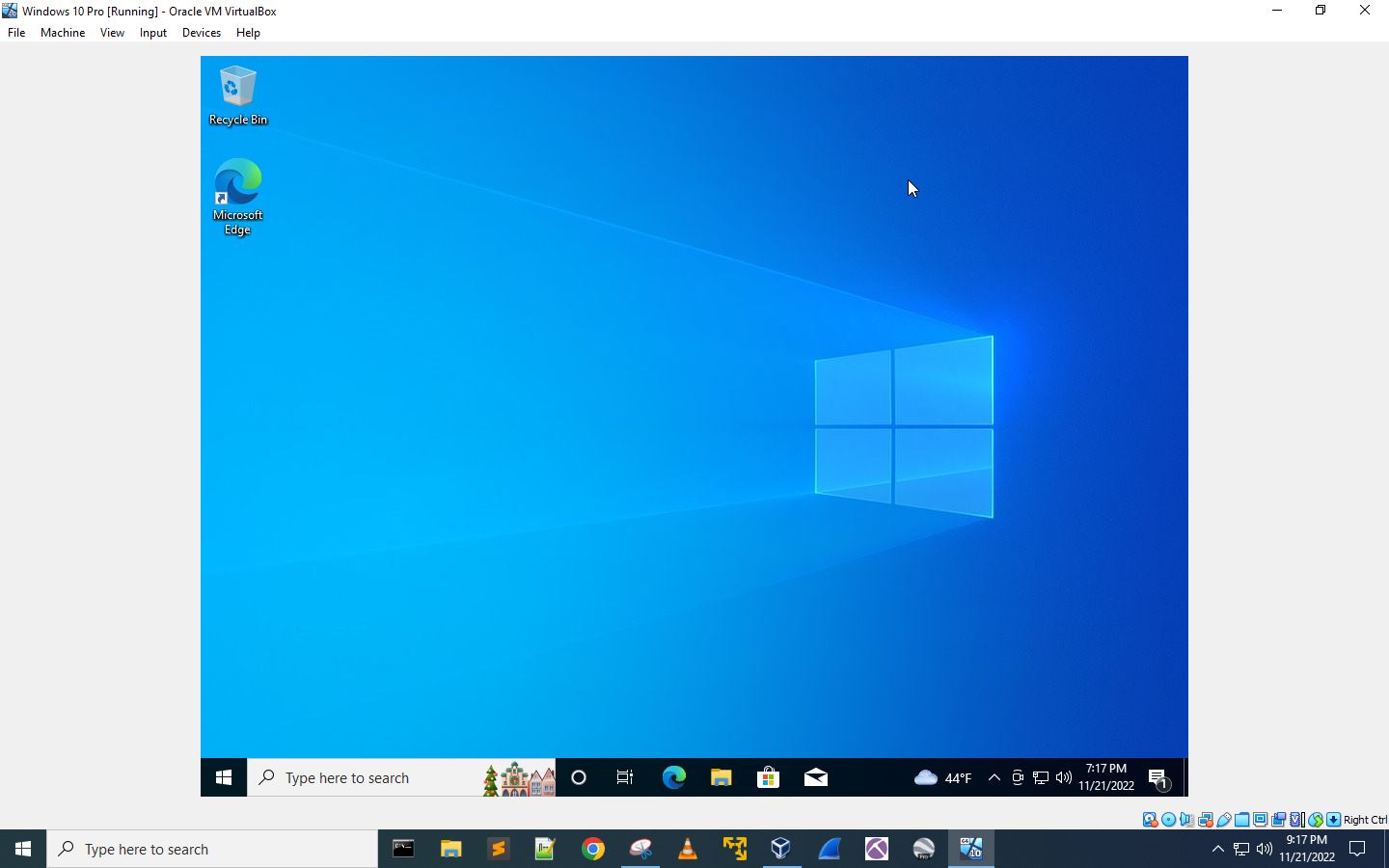Open host clock showing 9:17 PM
Viewport: 1389px width, 868px height.
click(x=1307, y=849)
